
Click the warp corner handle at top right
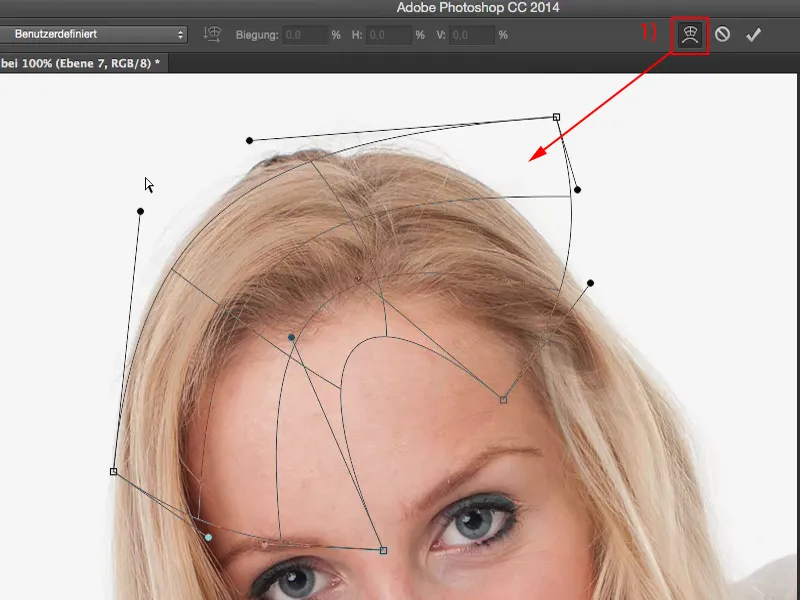coord(557,117)
